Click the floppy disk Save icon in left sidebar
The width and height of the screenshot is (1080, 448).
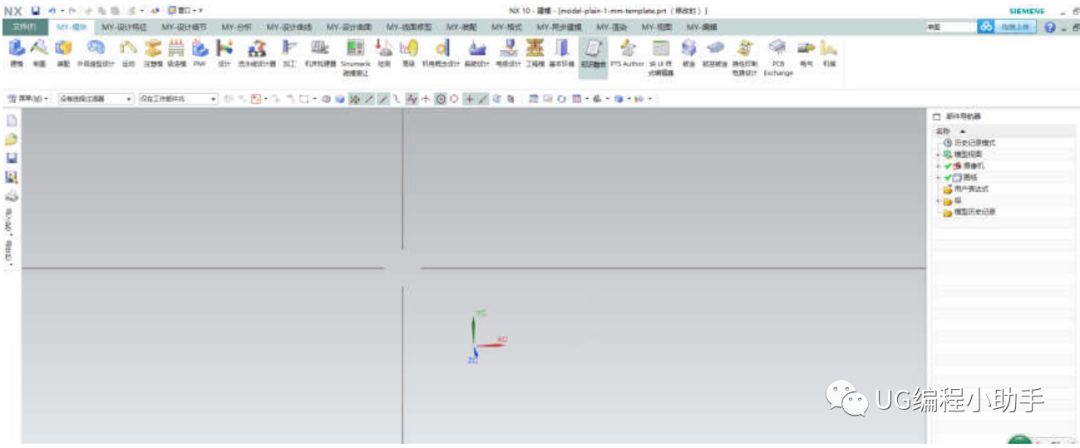coord(10,158)
